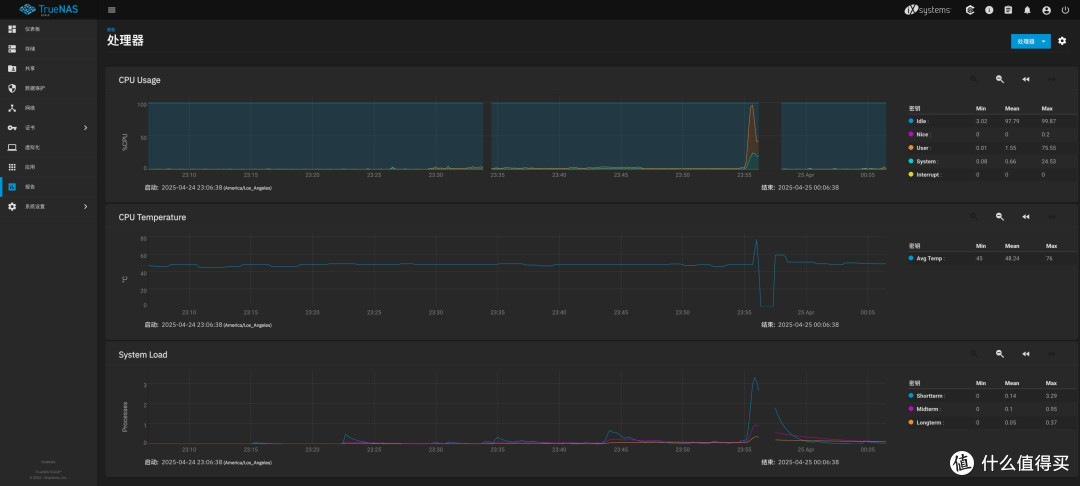Step back in CPU Usage chart
1080x486 pixels.
(1026, 79)
